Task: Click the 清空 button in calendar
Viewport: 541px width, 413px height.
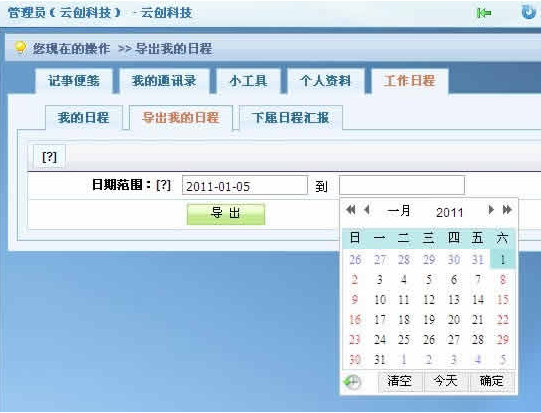Action: coord(400,381)
